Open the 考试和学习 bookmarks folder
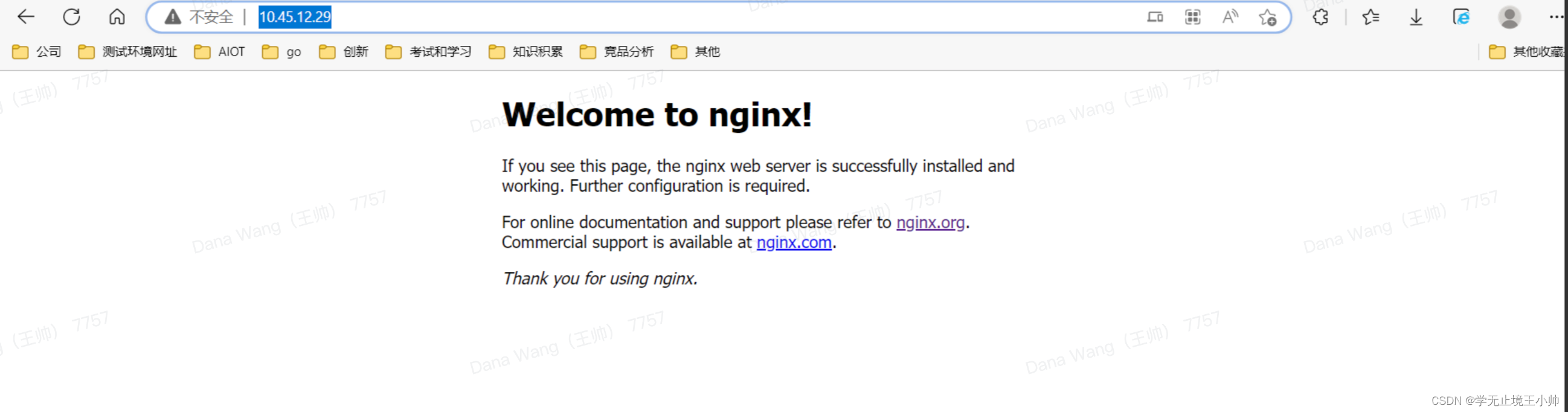Image resolution: width=1568 pixels, height=412 pixels. (428, 52)
